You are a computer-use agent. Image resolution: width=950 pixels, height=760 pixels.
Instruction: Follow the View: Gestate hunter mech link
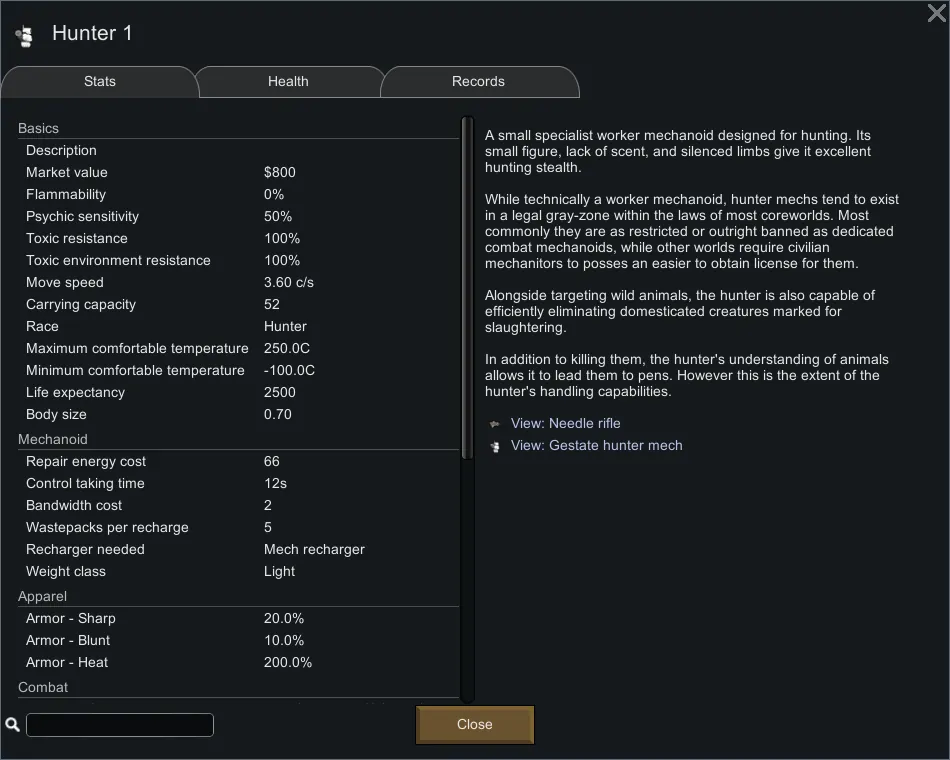click(x=596, y=446)
